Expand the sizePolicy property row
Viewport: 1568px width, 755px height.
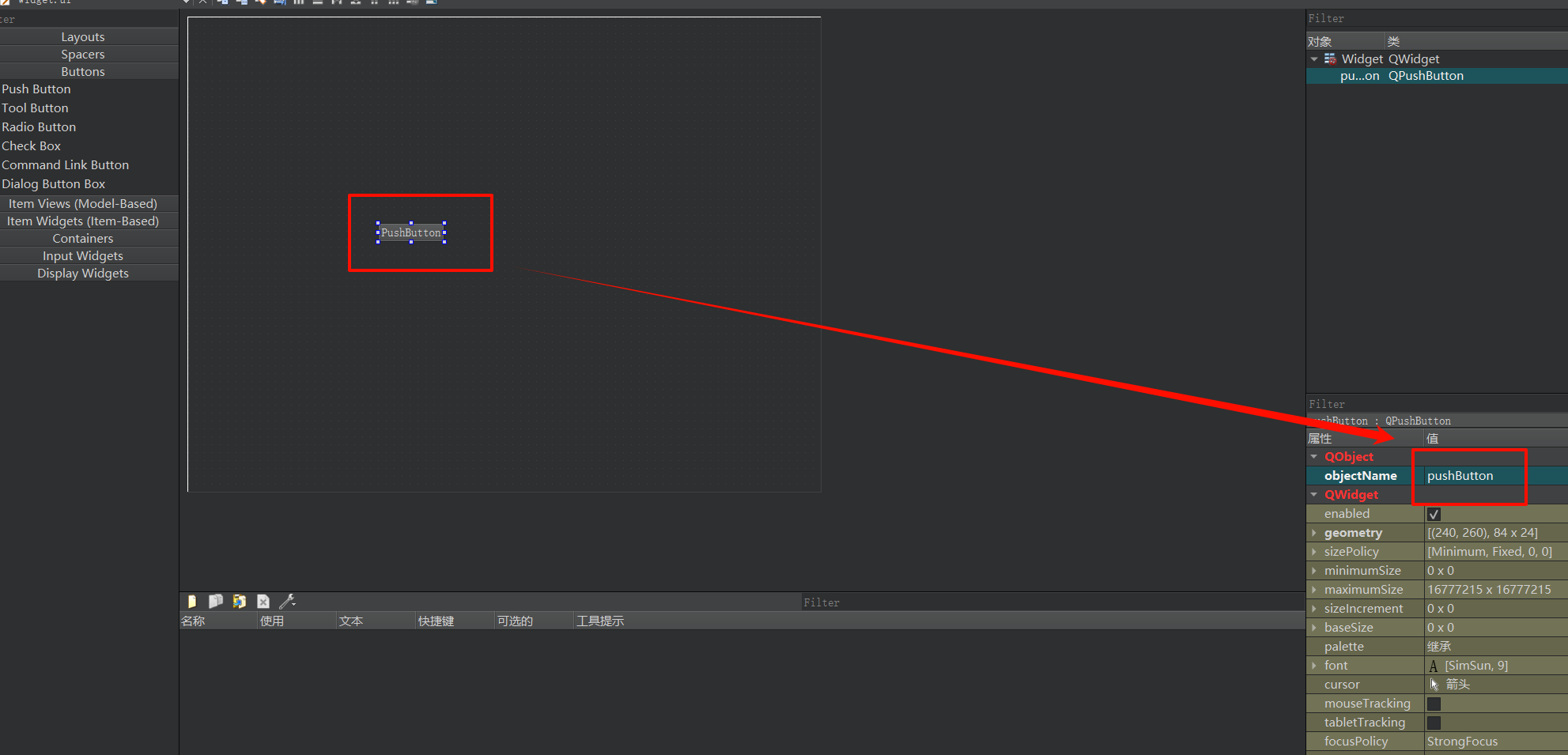click(1314, 552)
